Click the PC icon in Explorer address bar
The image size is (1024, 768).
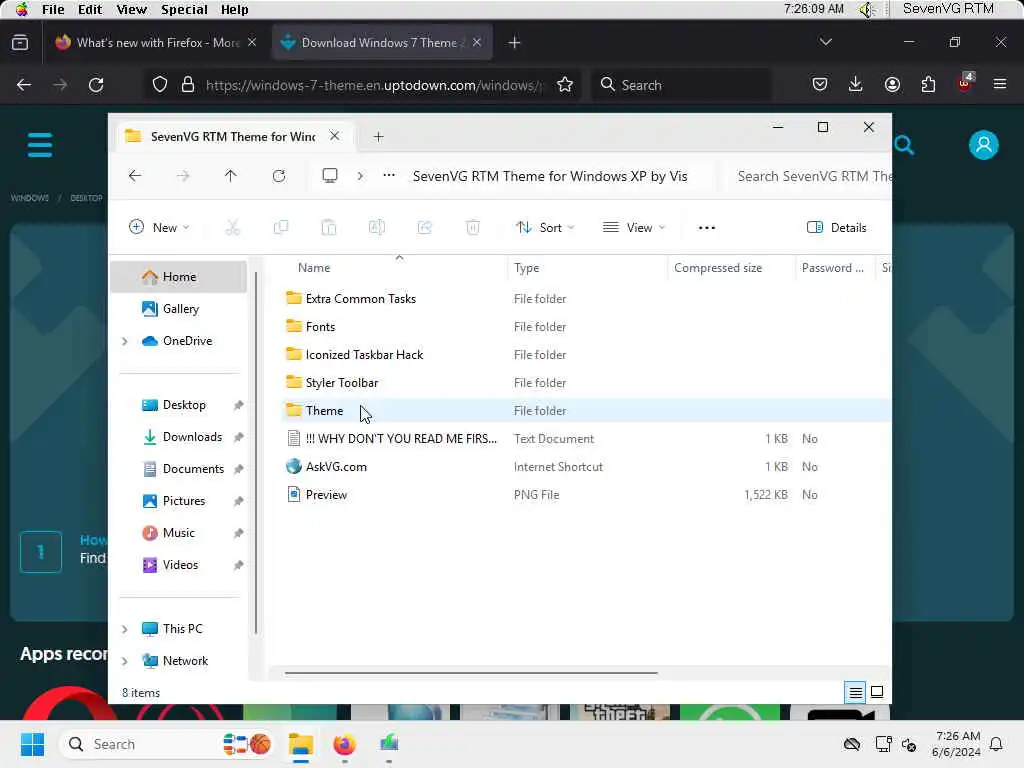330,176
